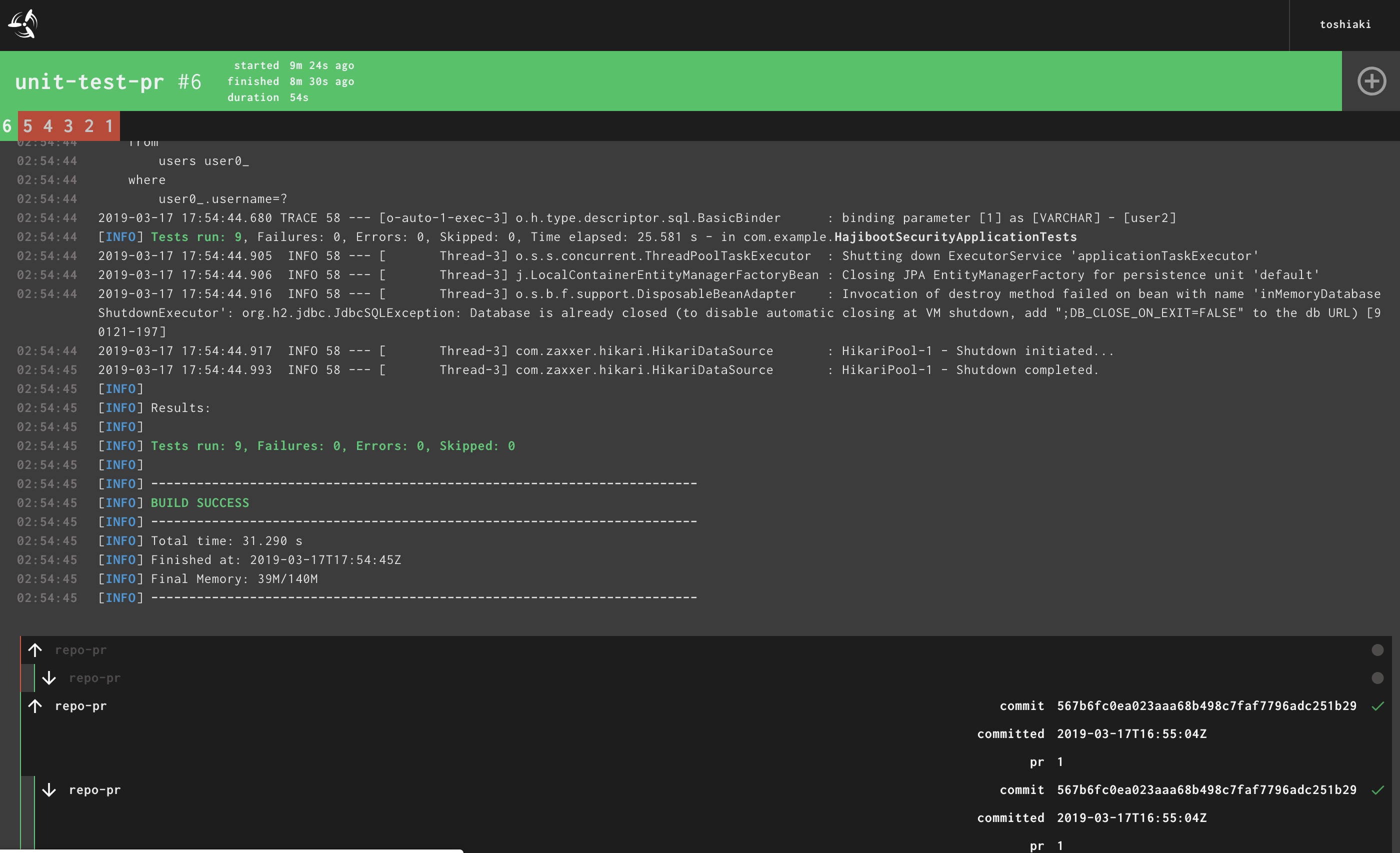Click green checkmark beside second commit hash
The height and width of the screenshot is (853, 1400).
coord(1377,790)
